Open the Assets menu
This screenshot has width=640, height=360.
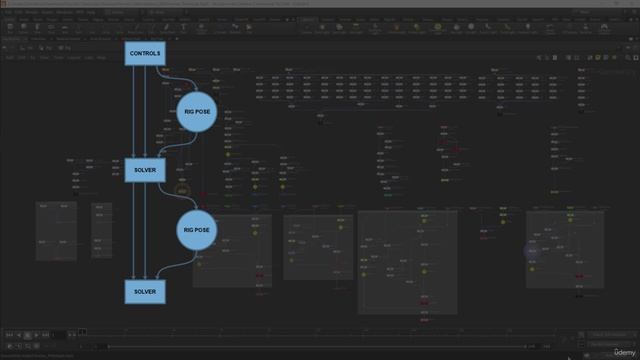pyautogui.click(x=47, y=12)
